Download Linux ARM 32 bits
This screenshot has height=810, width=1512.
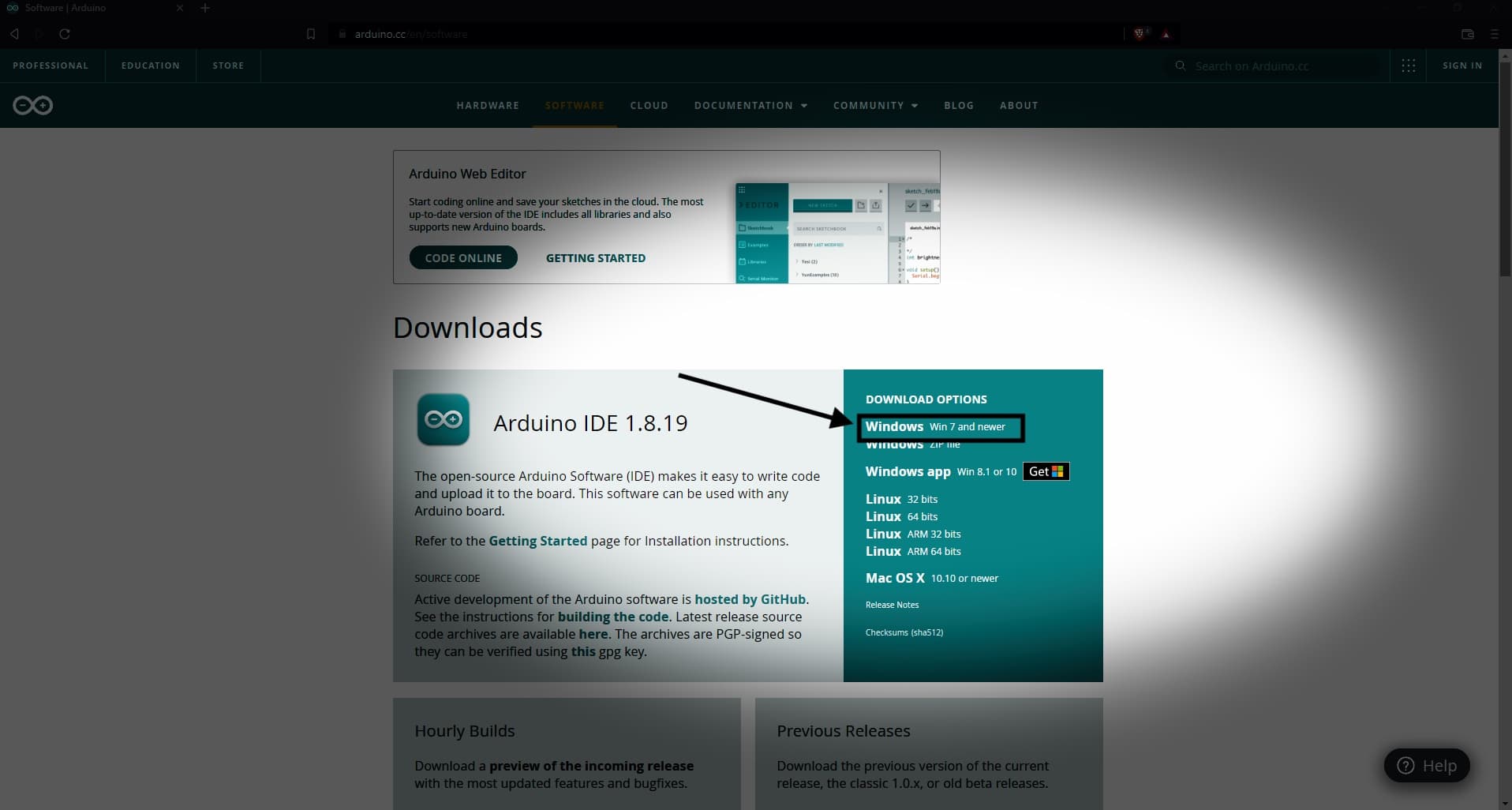(913, 534)
